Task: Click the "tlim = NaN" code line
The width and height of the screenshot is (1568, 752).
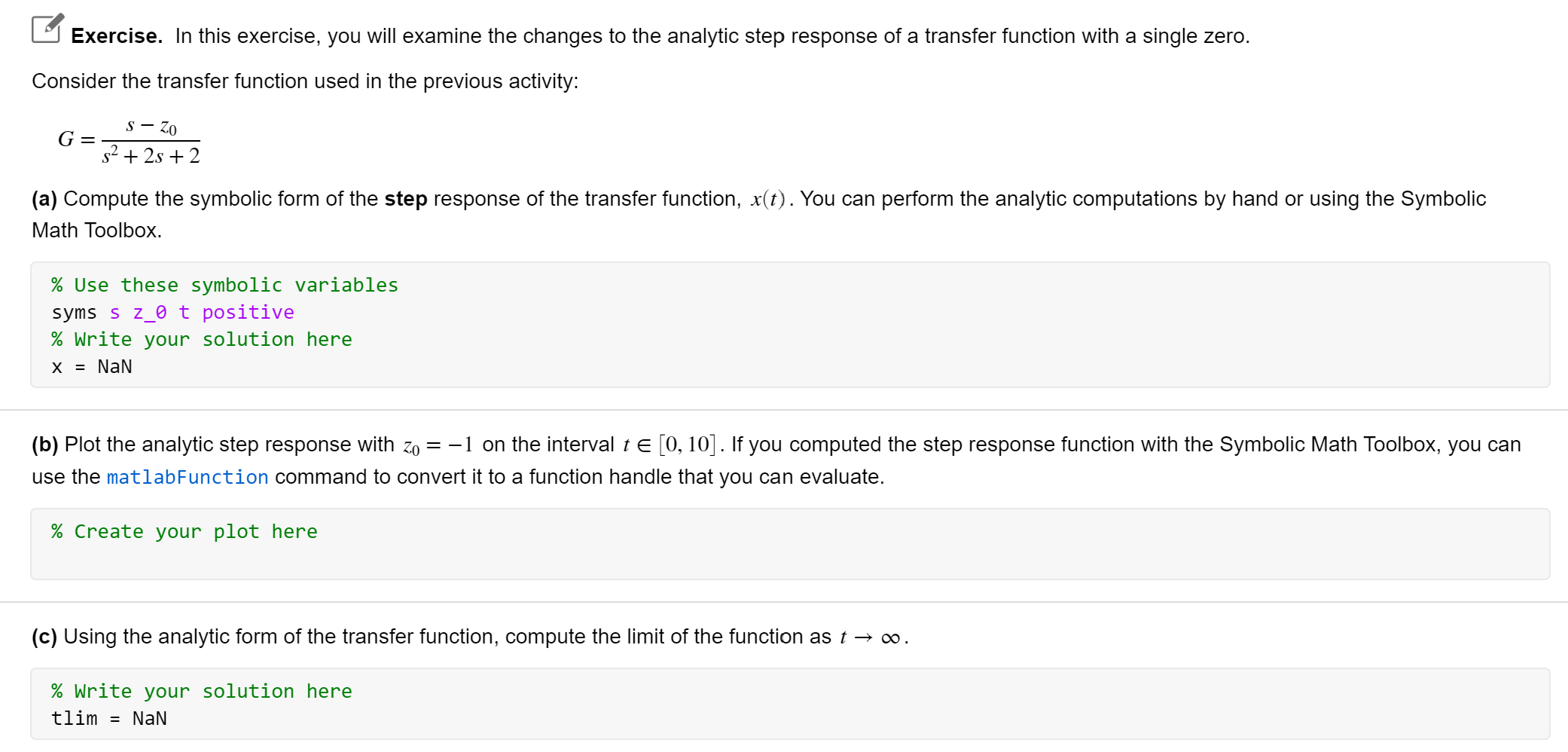Action: pos(109,719)
